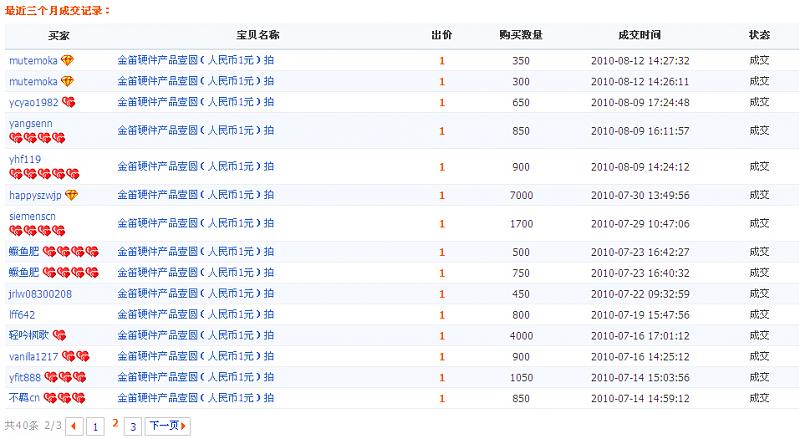The image size is (800, 439).
Task: Open buyer profile happyszwjp
Action: point(35,196)
